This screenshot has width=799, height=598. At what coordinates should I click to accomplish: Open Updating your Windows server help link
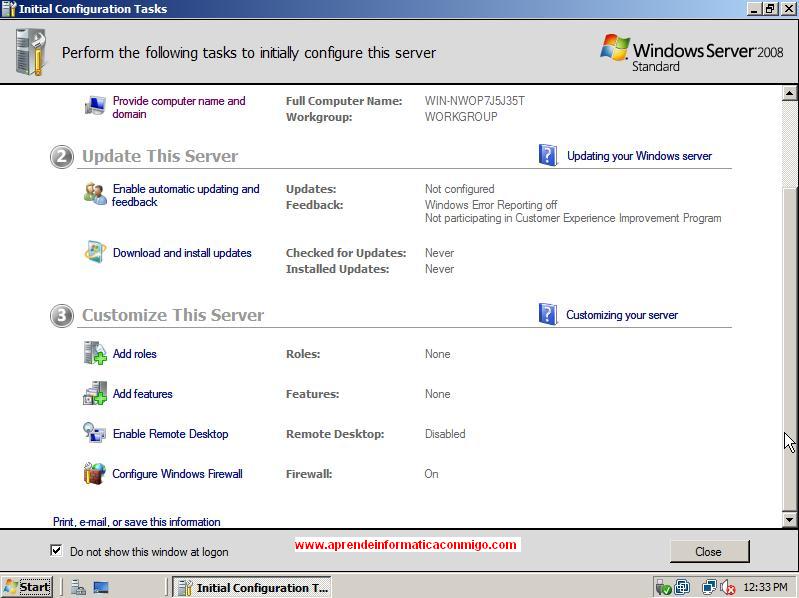[640, 156]
